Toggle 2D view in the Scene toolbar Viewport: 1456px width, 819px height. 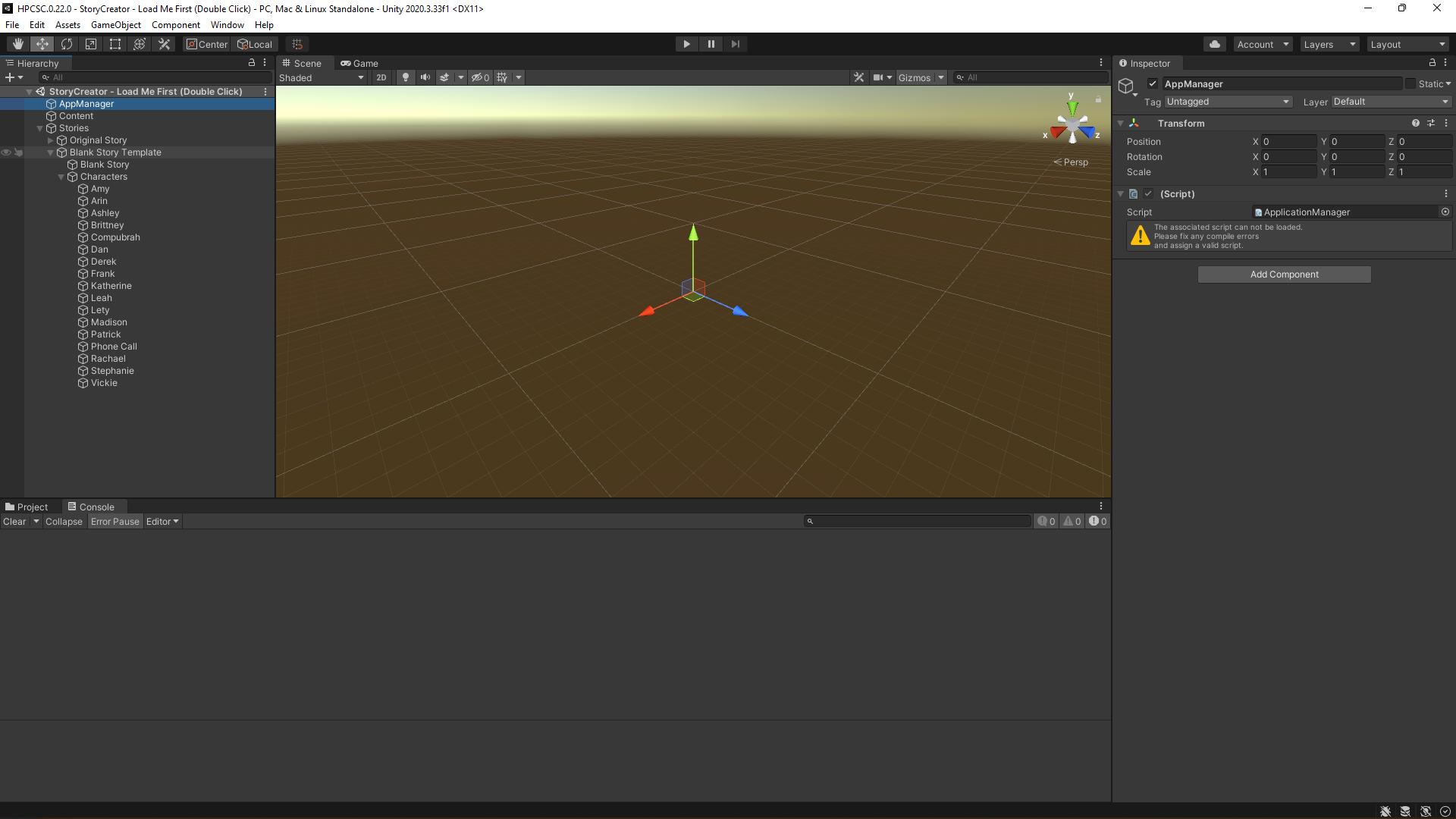click(381, 77)
